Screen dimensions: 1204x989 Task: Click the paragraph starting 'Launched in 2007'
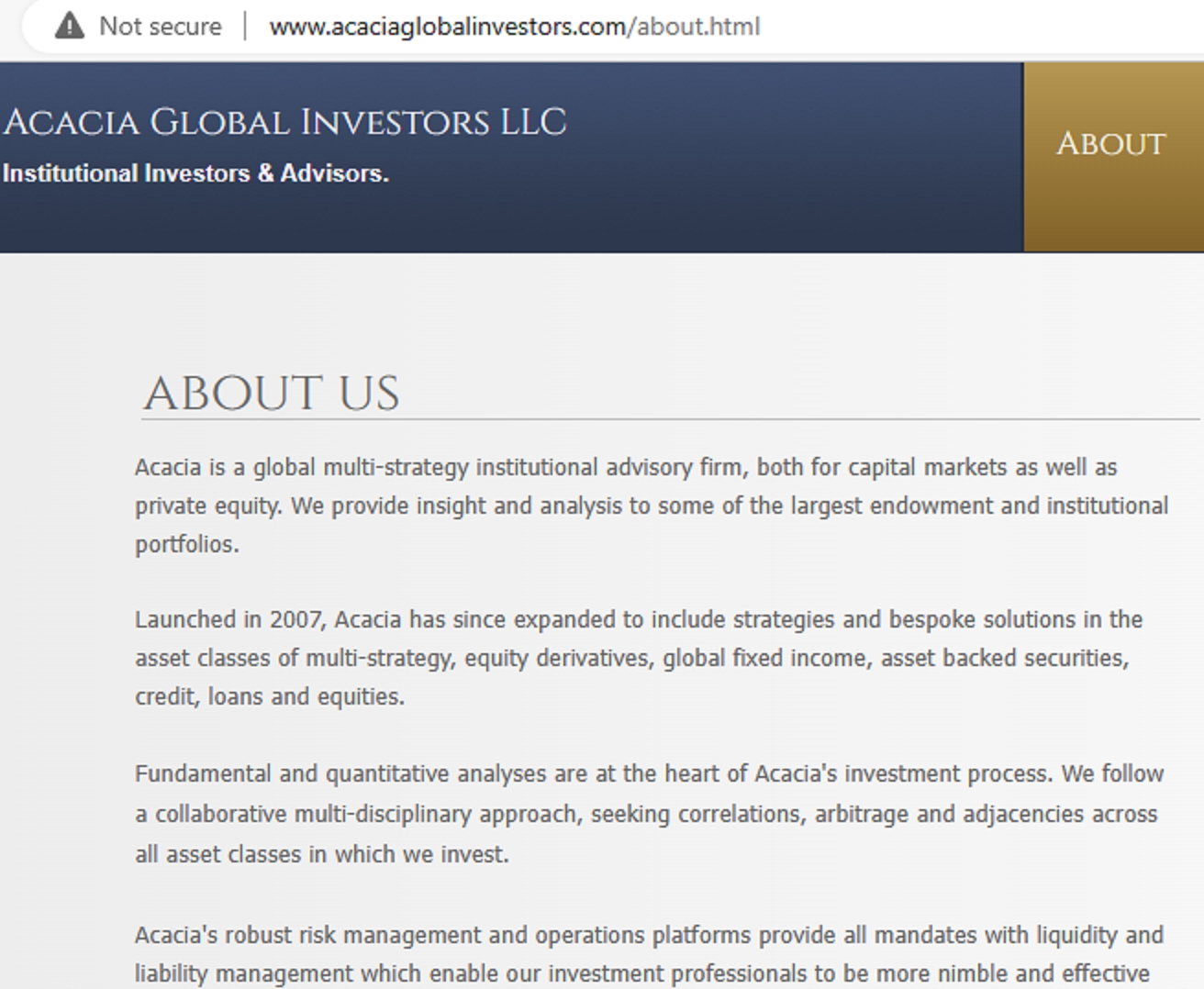(639, 658)
